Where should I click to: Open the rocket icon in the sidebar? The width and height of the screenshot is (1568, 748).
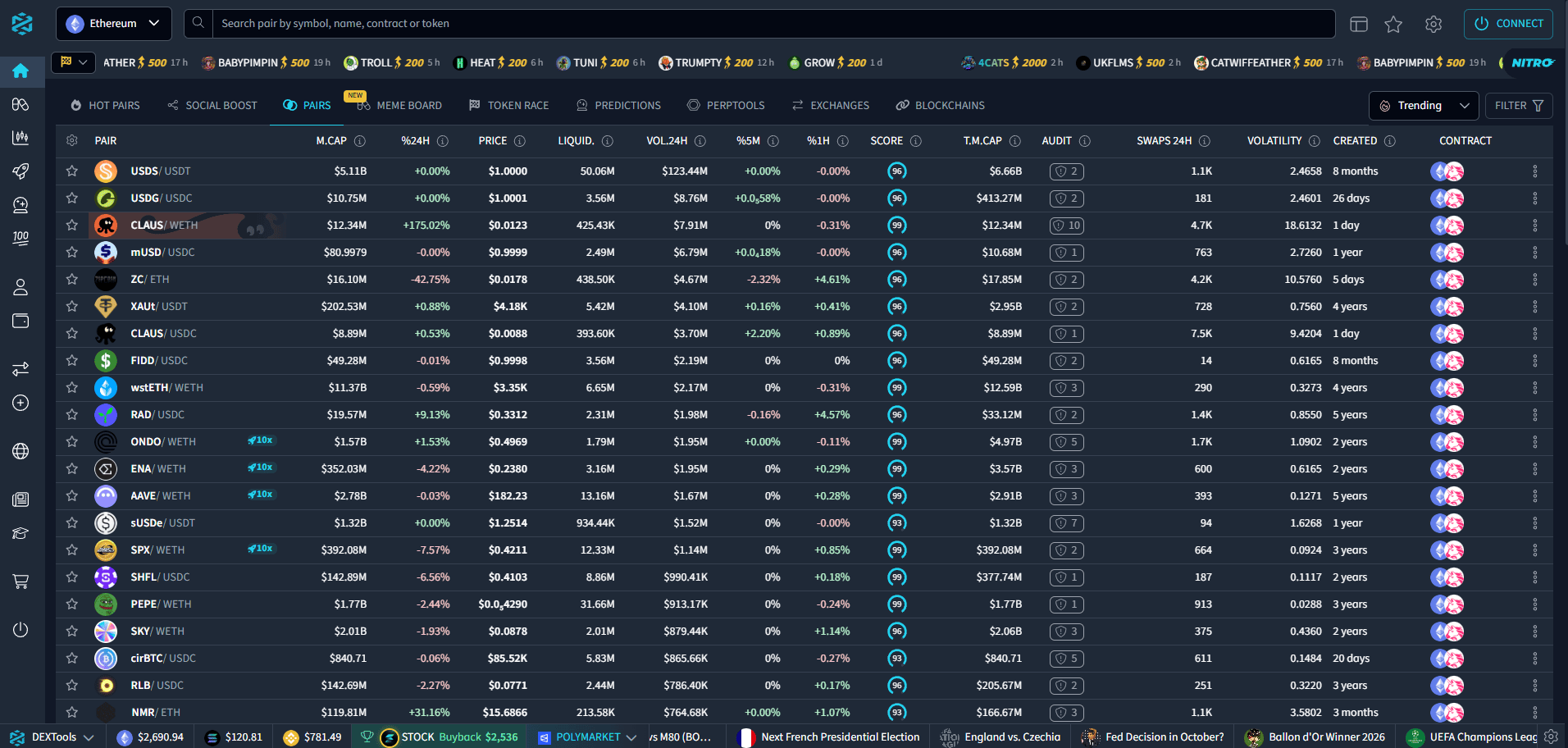coord(21,171)
